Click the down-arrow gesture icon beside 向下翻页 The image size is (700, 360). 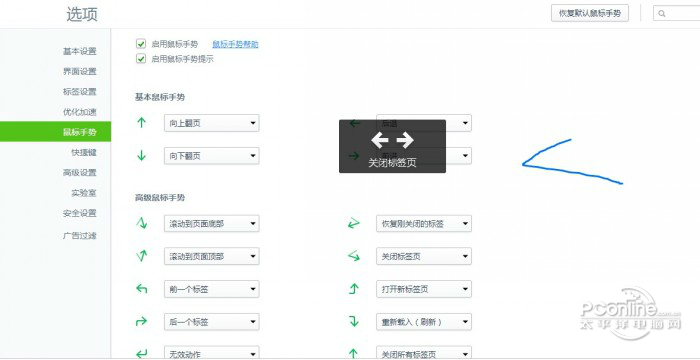[142, 155]
